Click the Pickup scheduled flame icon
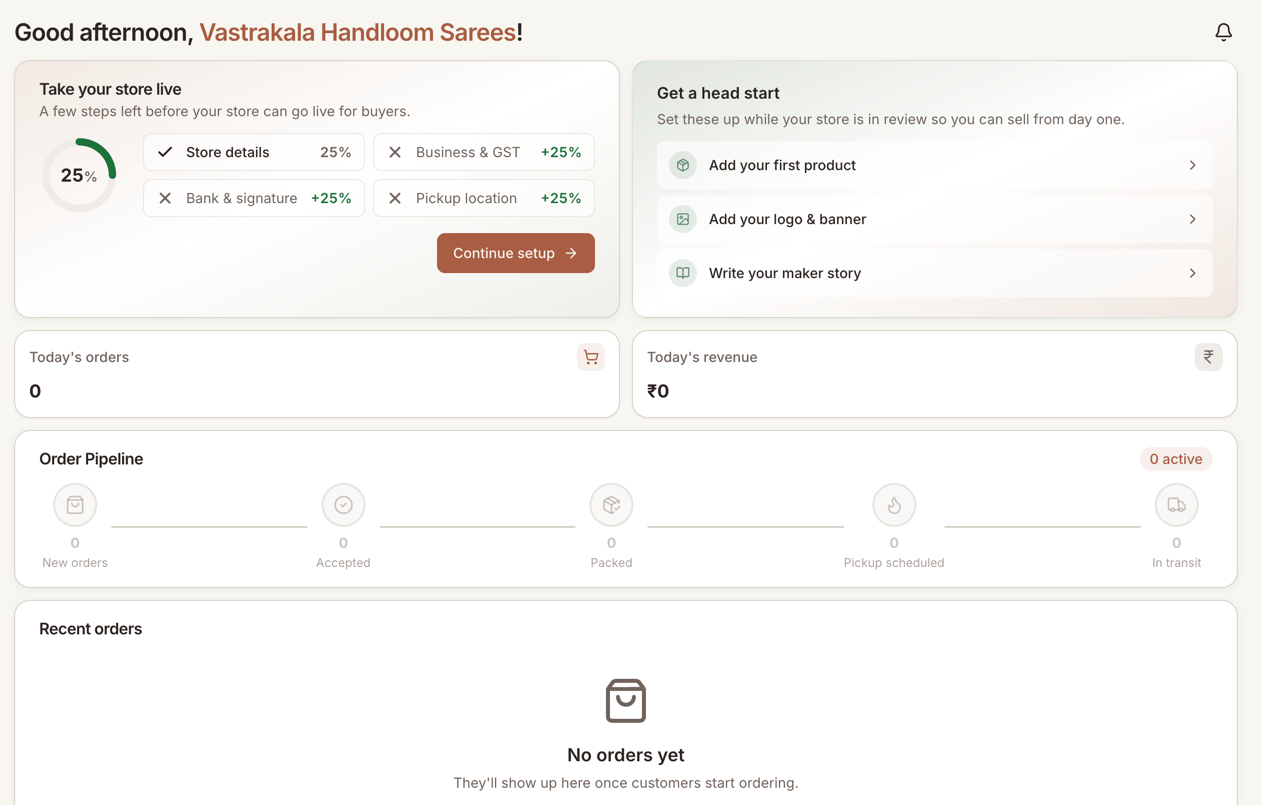The width and height of the screenshot is (1262, 805). (894, 505)
